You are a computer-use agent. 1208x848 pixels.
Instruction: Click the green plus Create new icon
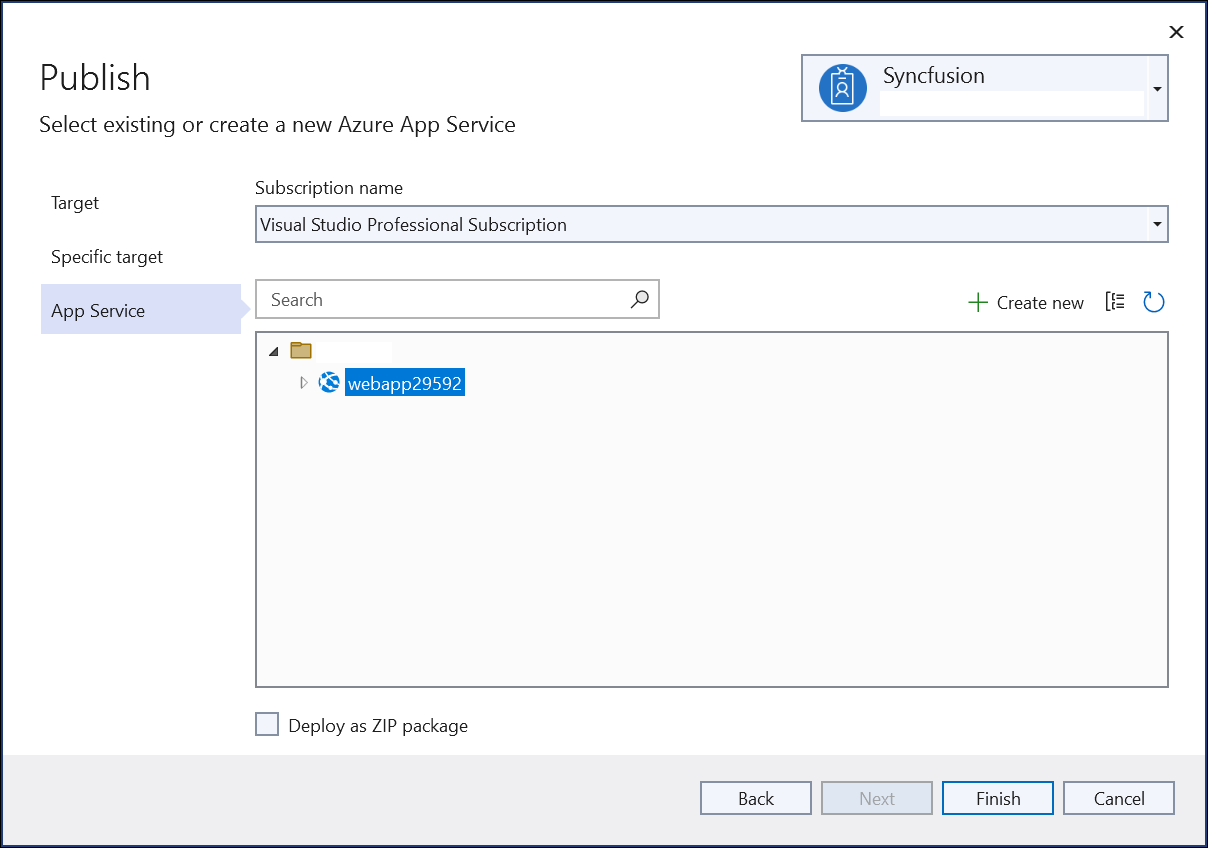pyautogui.click(x=977, y=302)
